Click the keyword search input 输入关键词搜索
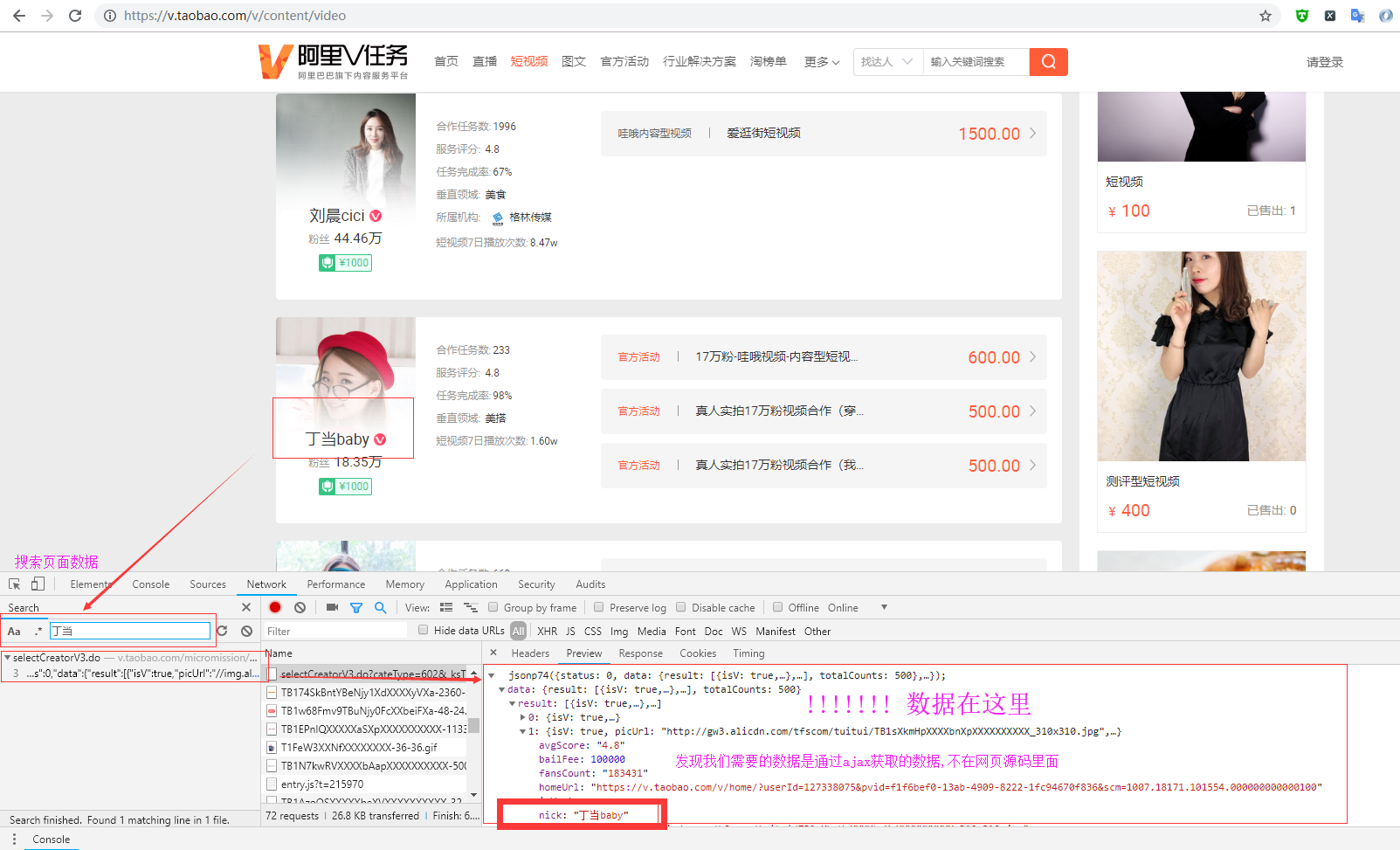1400x850 pixels. (x=976, y=62)
